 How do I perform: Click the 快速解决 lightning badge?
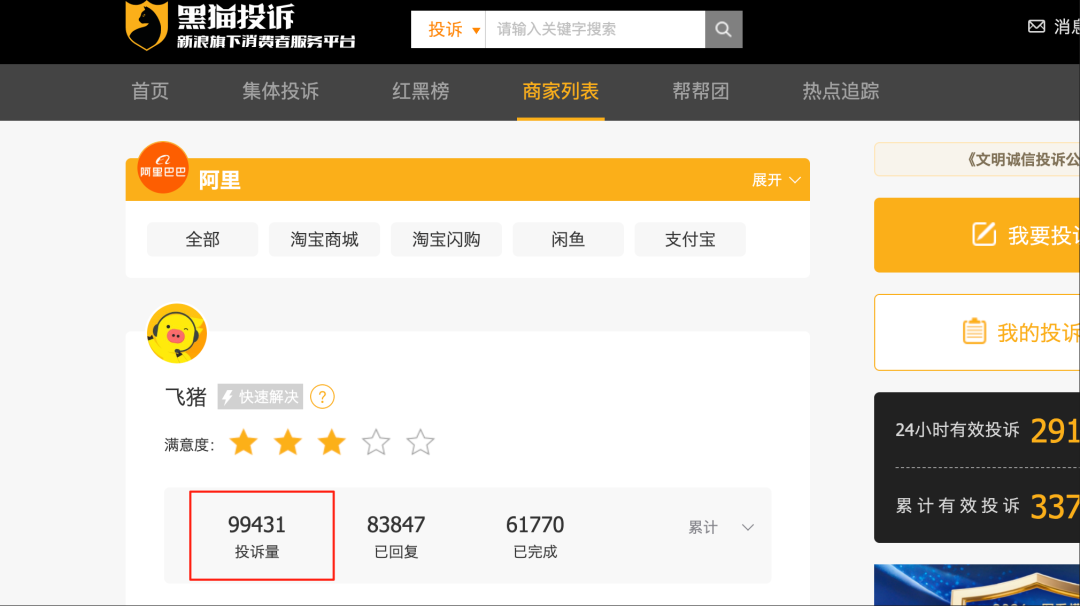click(x=260, y=397)
